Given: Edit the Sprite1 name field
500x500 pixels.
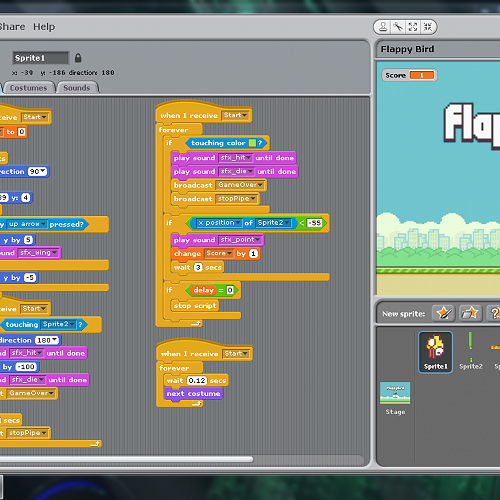Looking at the screenshot, I should coord(40,58).
